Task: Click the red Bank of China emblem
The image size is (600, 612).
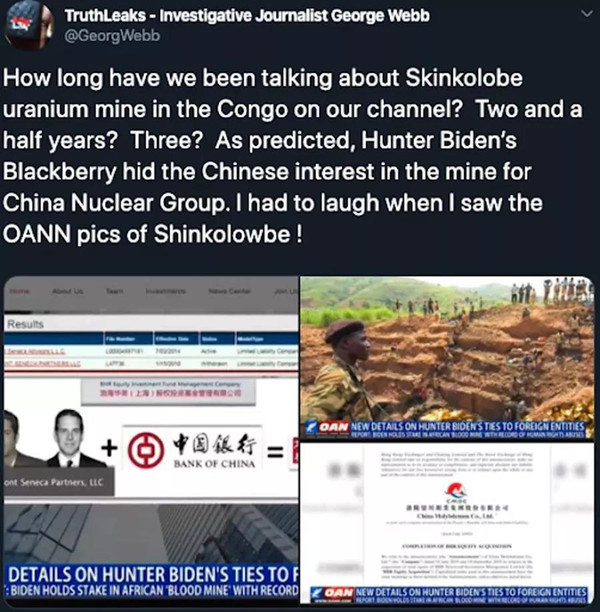Action: (145, 450)
